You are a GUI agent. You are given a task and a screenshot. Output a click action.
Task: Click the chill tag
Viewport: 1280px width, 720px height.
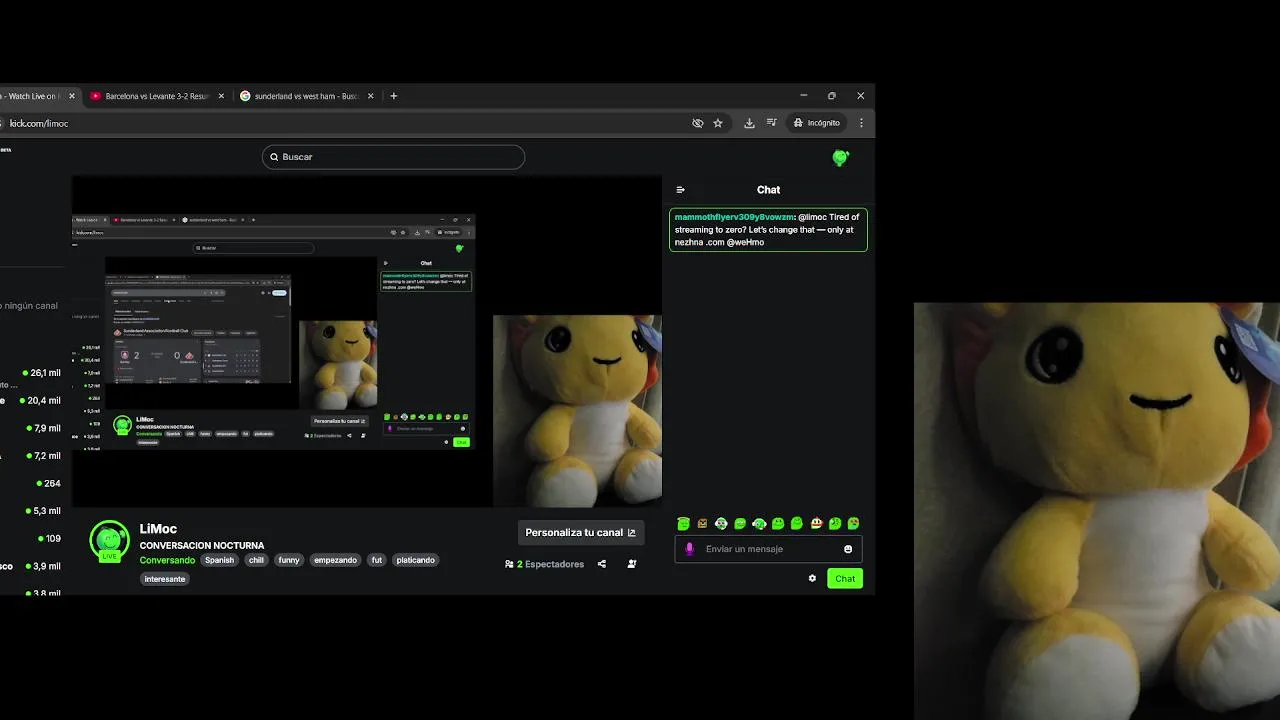pos(256,560)
